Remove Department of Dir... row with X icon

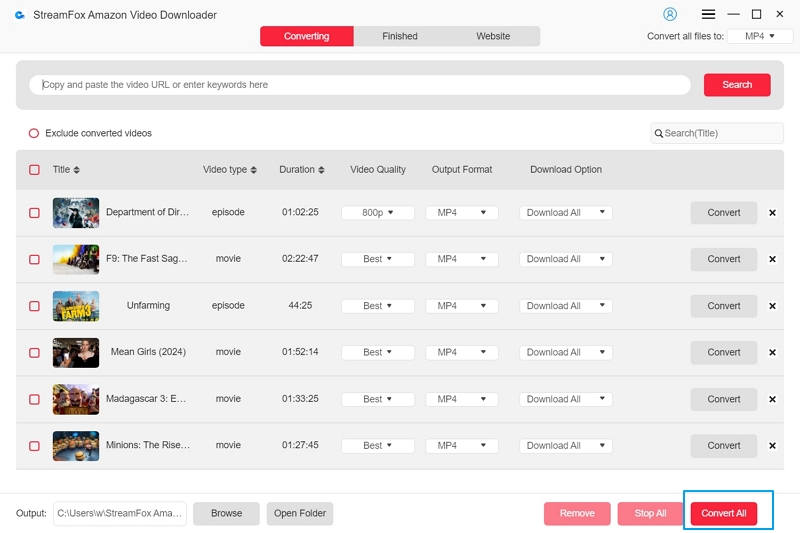[772, 213]
